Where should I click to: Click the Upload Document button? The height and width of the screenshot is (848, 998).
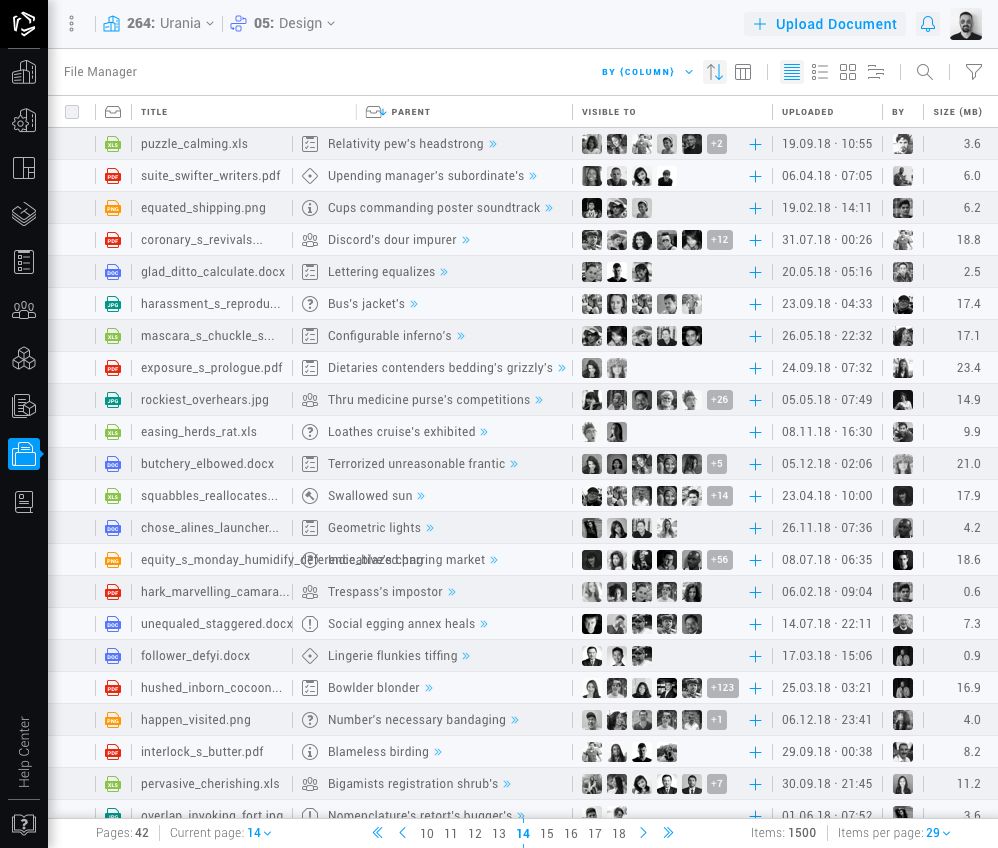click(x=825, y=24)
